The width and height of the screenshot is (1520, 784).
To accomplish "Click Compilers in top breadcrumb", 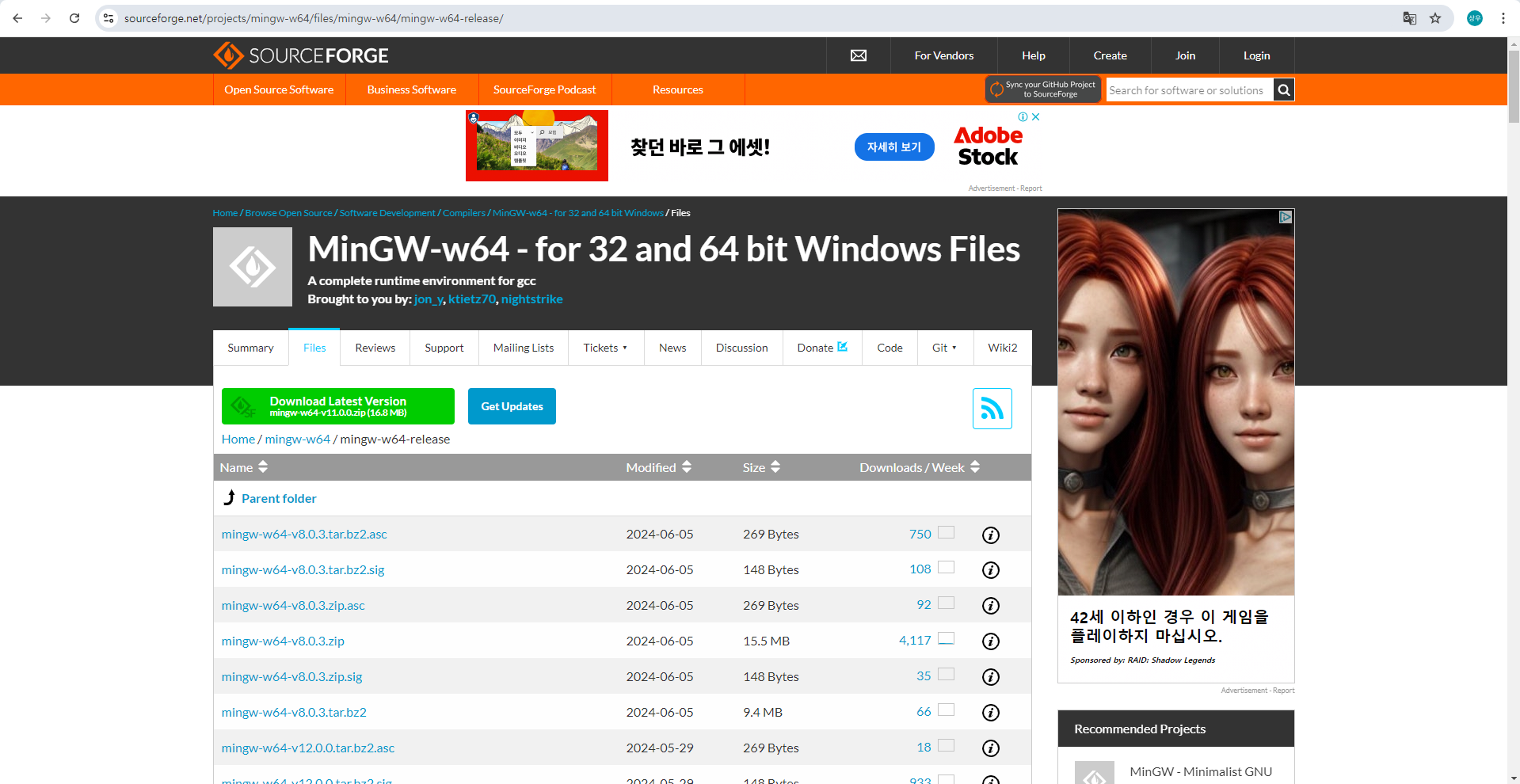I will pyautogui.click(x=464, y=213).
